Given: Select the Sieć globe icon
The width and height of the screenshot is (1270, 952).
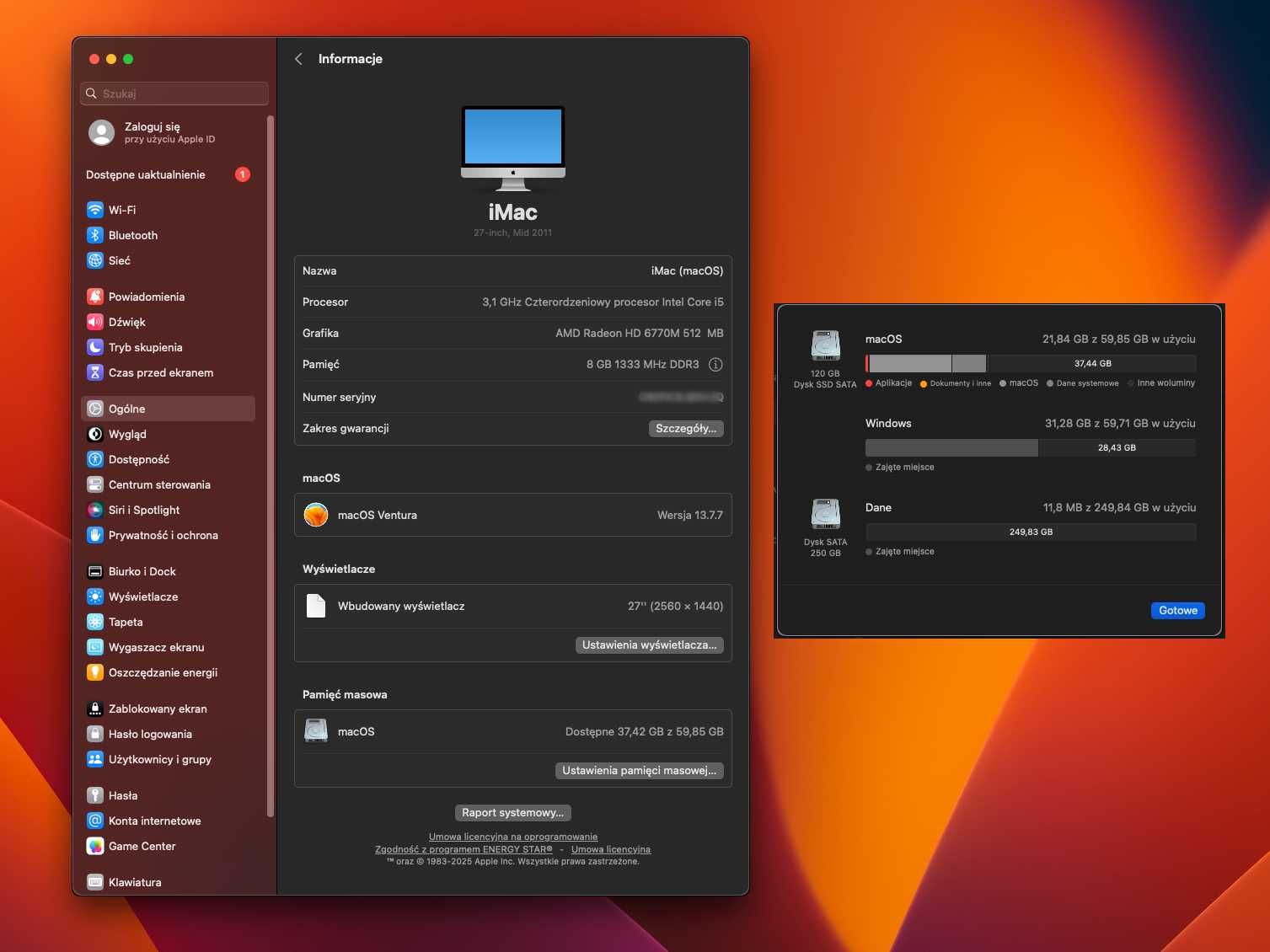Looking at the screenshot, I should pos(95,260).
